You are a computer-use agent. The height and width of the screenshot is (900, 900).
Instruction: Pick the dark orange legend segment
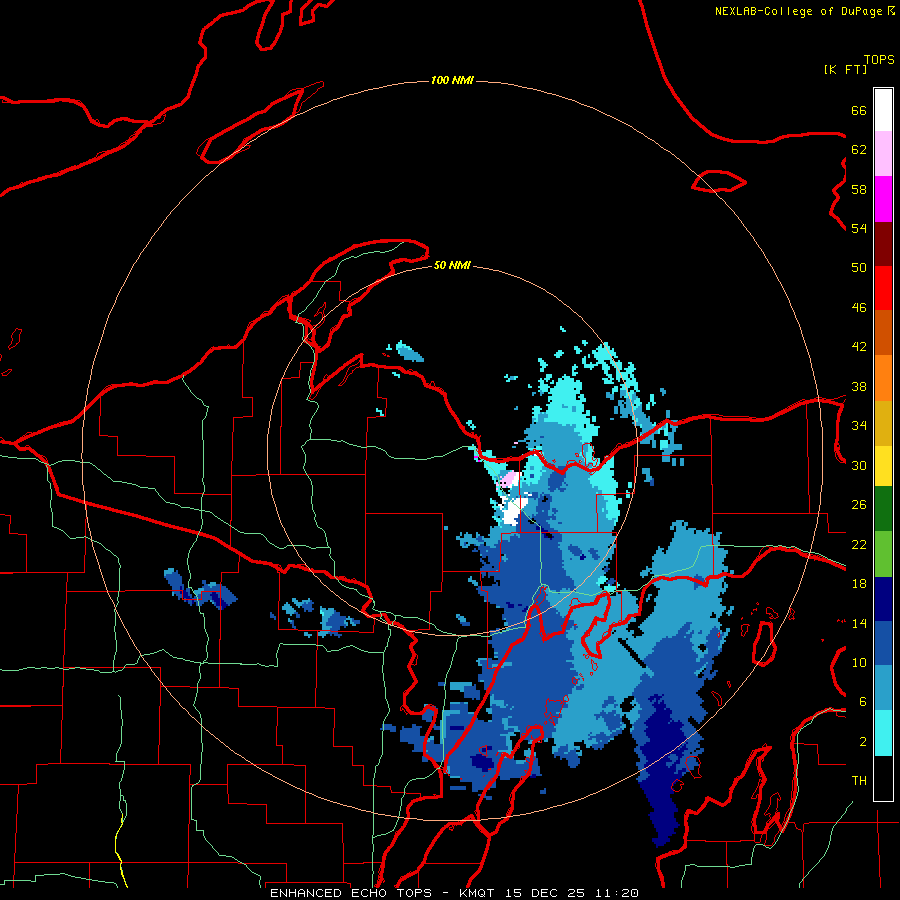click(883, 333)
